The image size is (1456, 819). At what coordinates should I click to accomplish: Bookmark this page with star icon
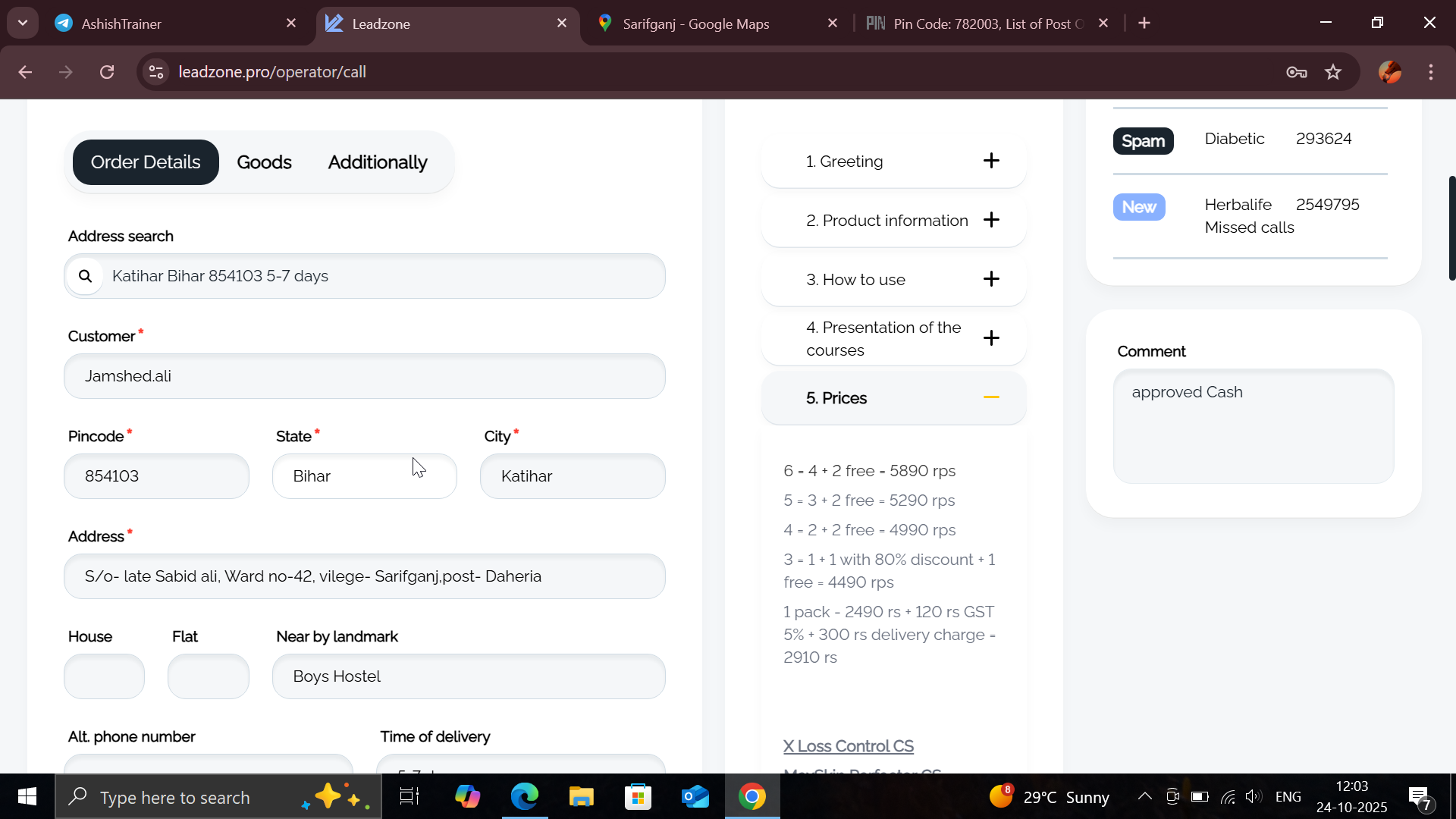pyautogui.click(x=1332, y=72)
